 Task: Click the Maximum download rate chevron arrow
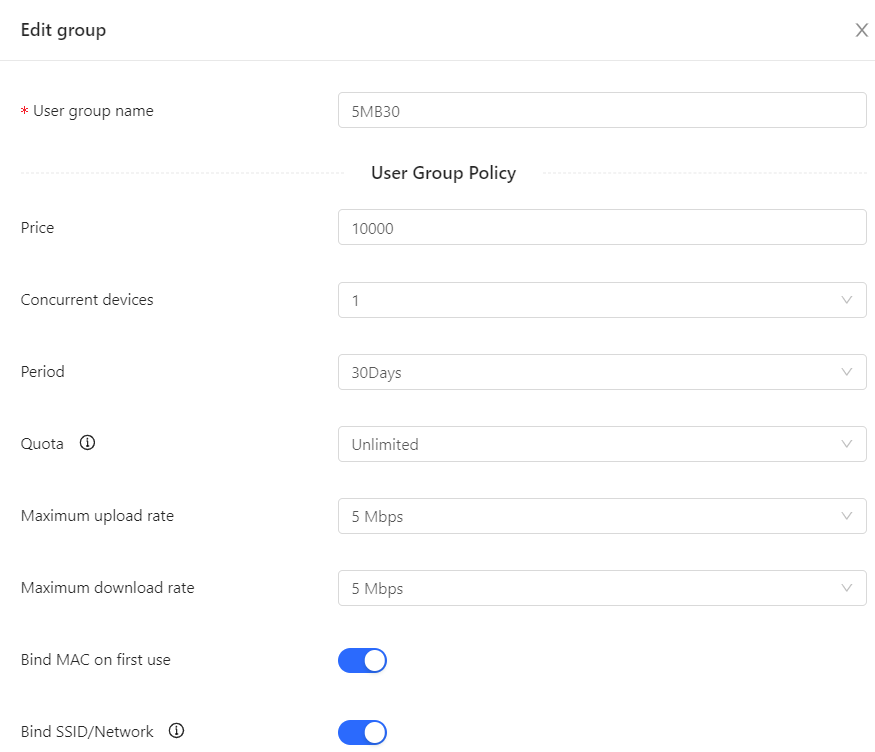847,588
